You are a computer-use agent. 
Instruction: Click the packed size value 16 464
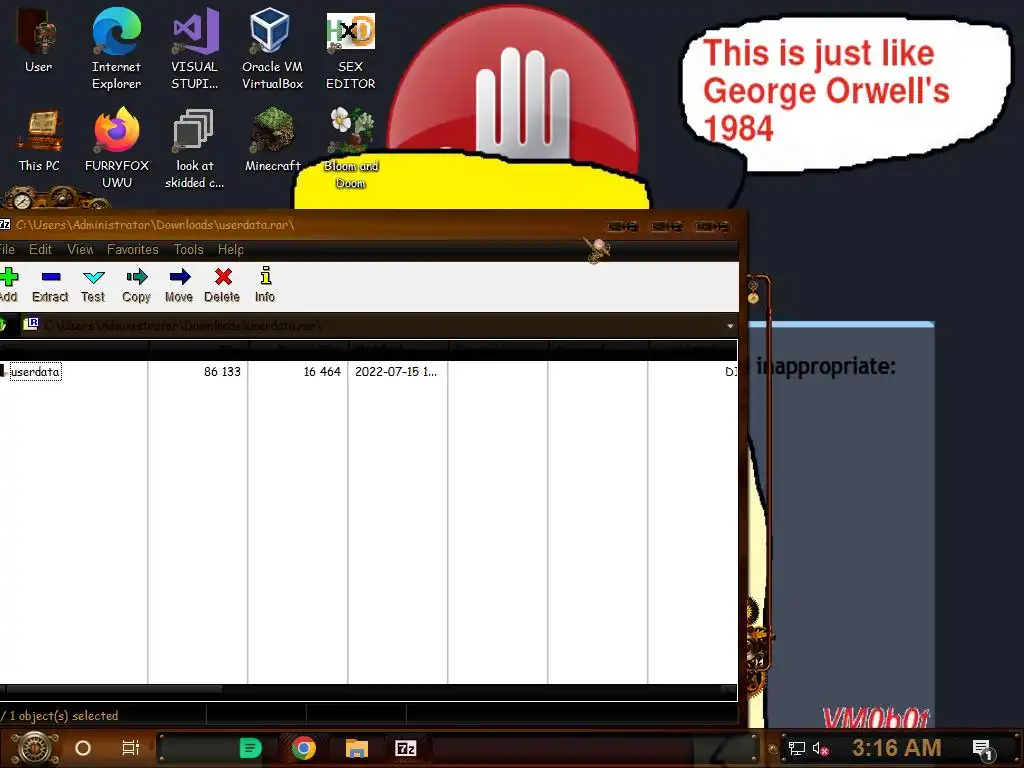(x=322, y=372)
